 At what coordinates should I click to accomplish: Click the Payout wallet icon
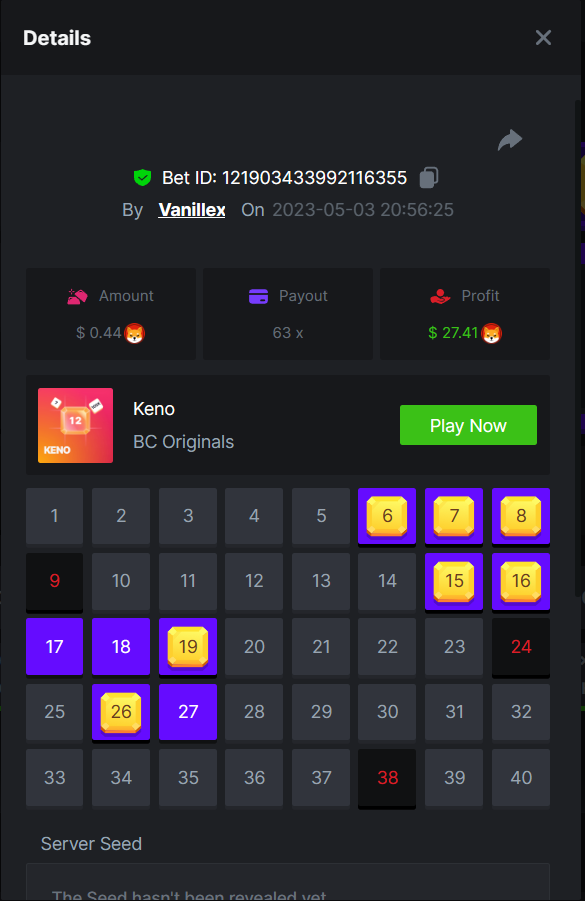coord(258,297)
